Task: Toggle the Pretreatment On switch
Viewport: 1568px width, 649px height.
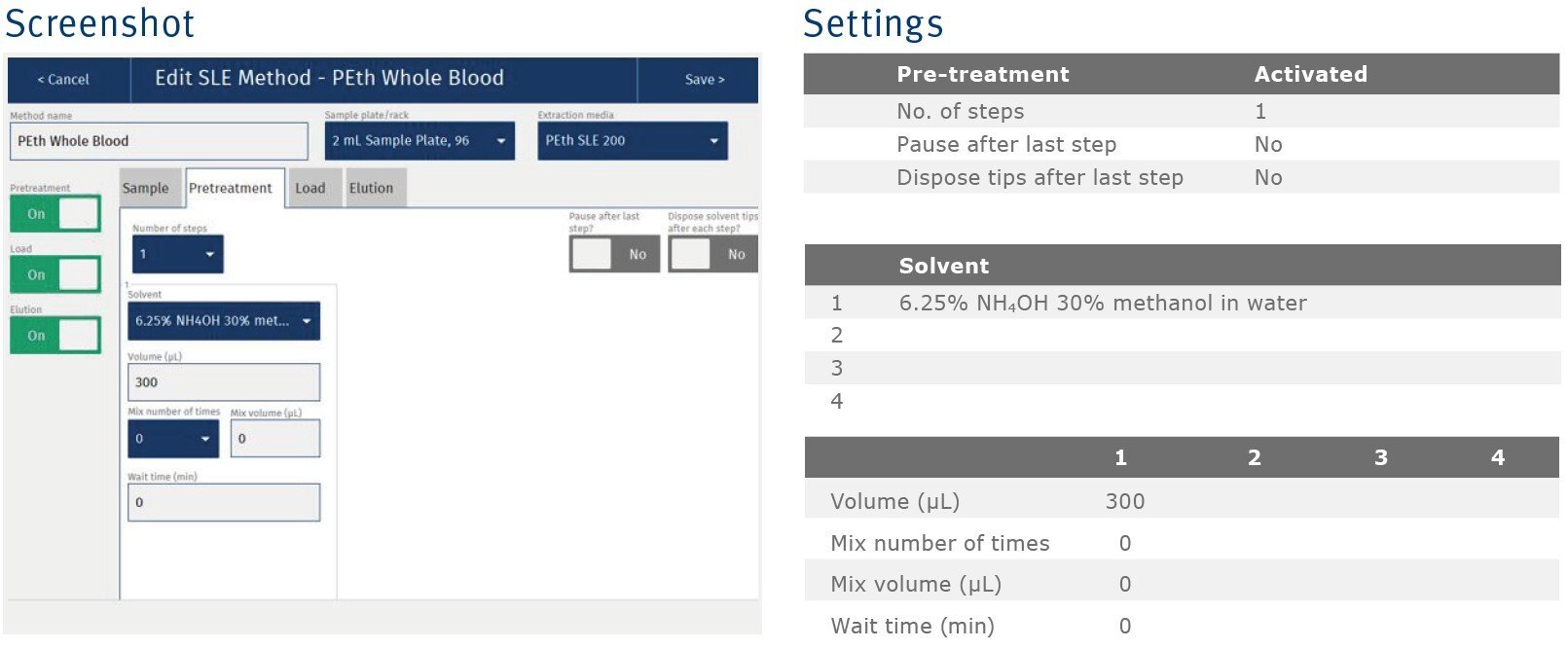Action: pyautogui.click(x=55, y=214)
